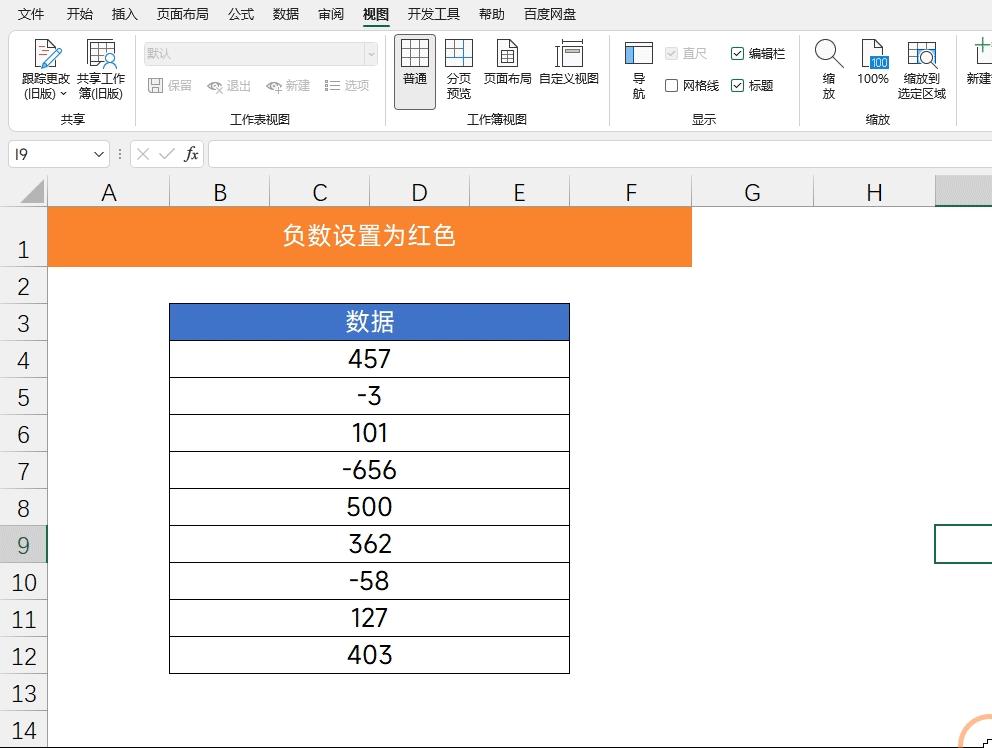Open 页面布局 (Page Layout) view
992x748 pixels.
(507, 68)
